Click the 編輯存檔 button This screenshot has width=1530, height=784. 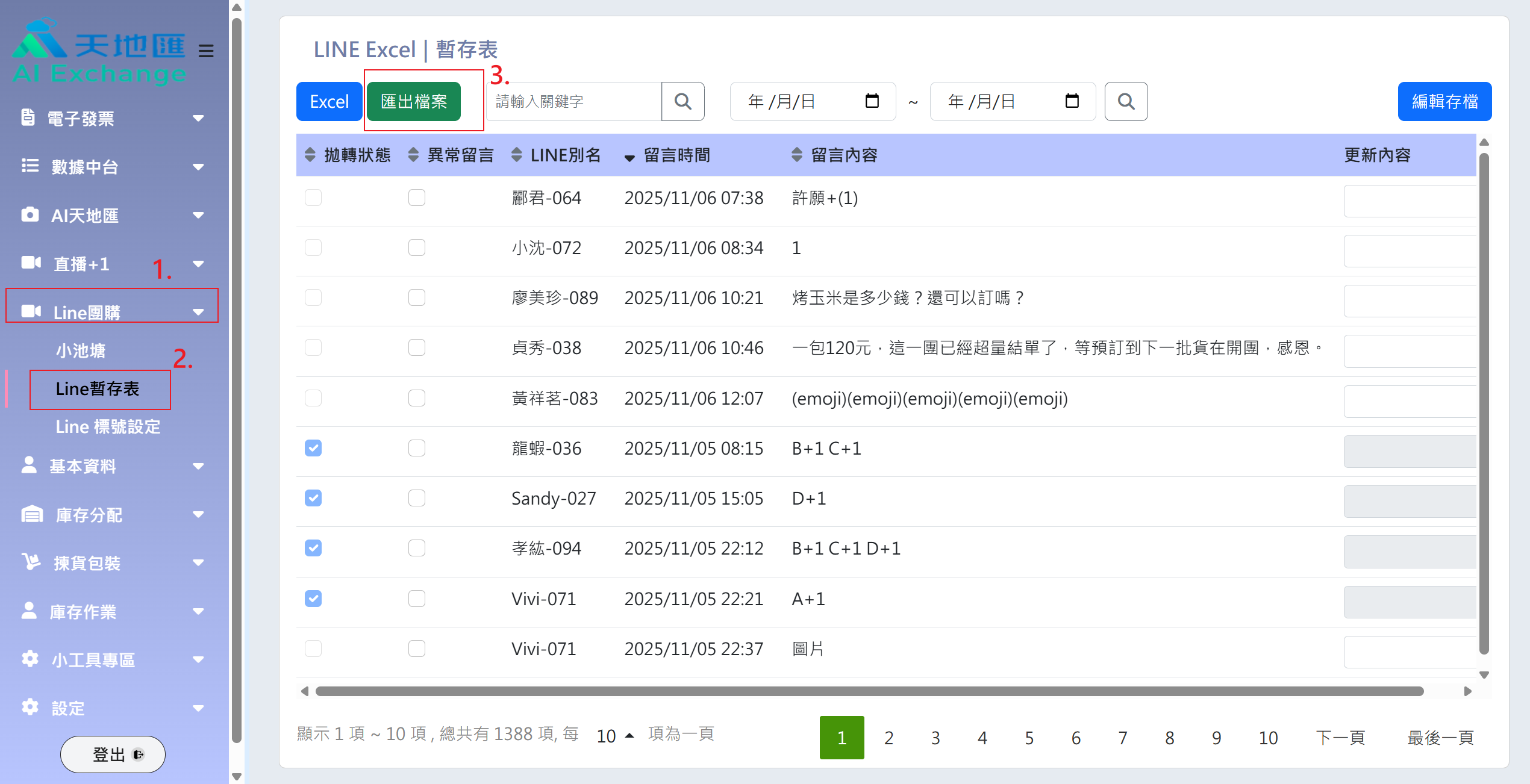pyautogui.click(x=1444, y=101)
